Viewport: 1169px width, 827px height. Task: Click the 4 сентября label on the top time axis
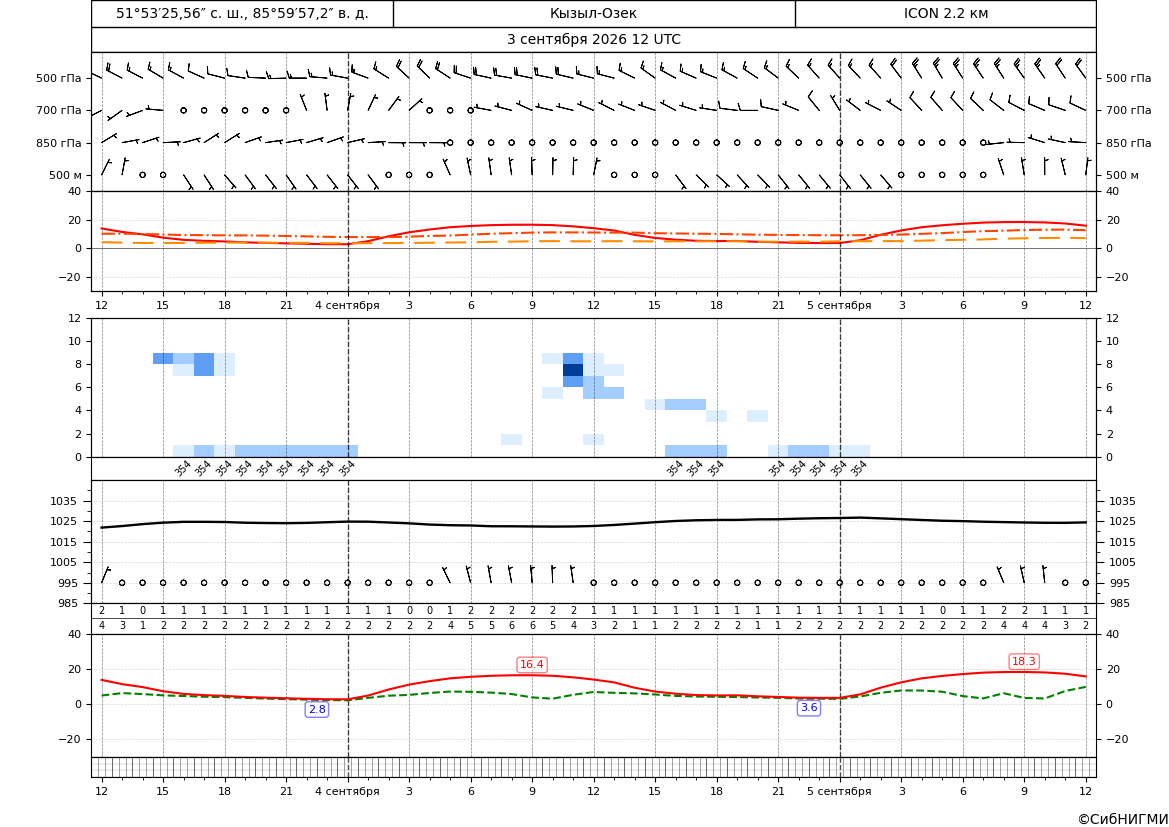(347, 305)
